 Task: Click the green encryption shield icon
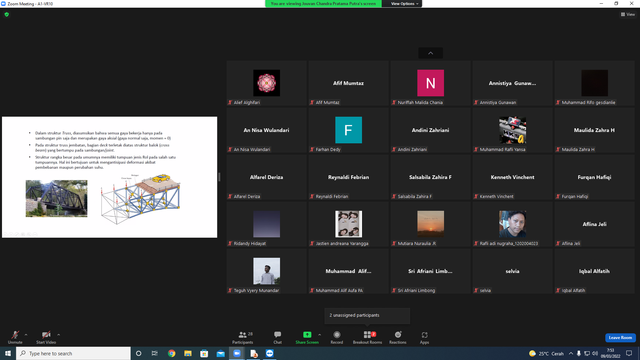coord(7,14)
